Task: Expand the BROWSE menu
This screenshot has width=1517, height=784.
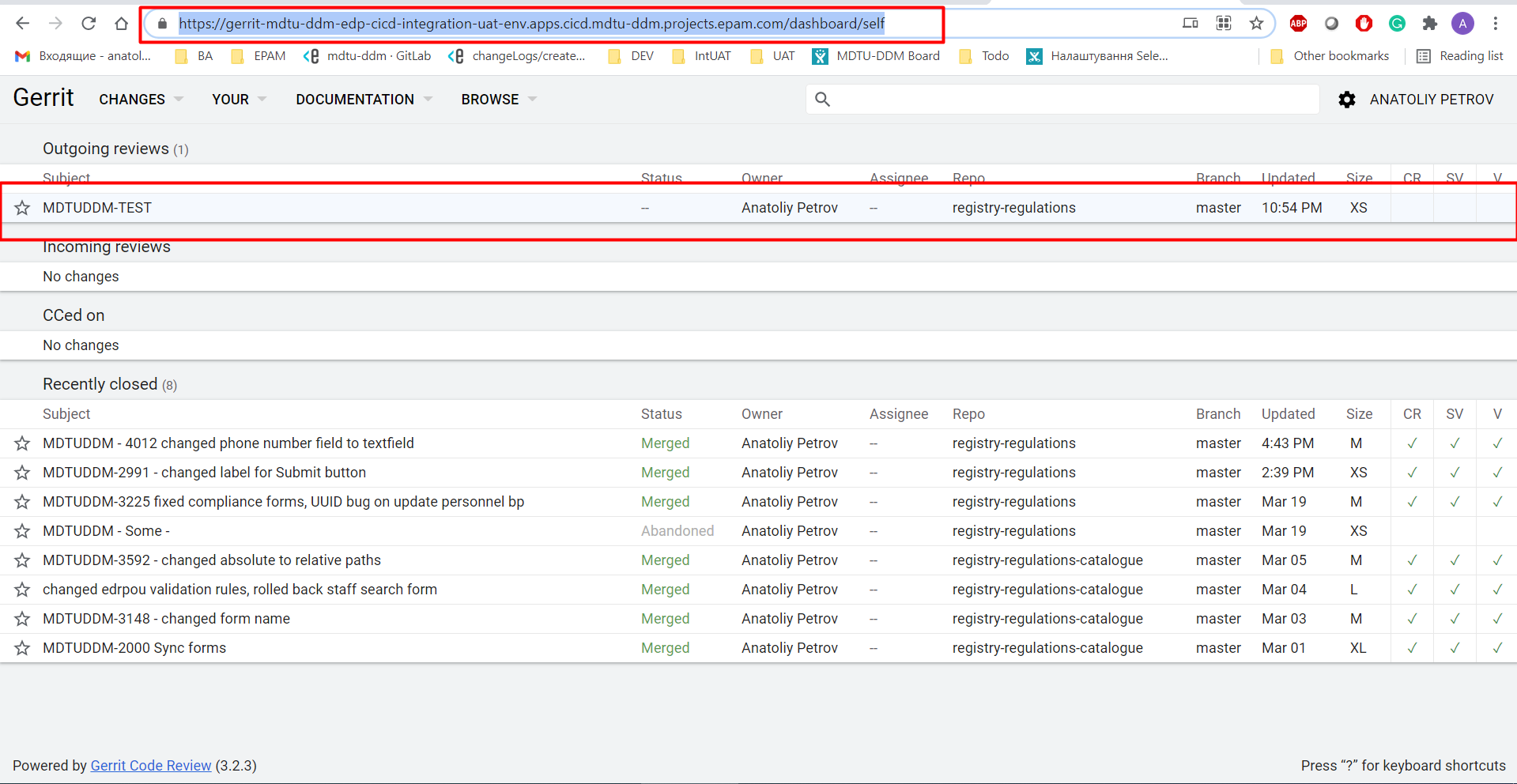Action: click(x=499, y=100)
